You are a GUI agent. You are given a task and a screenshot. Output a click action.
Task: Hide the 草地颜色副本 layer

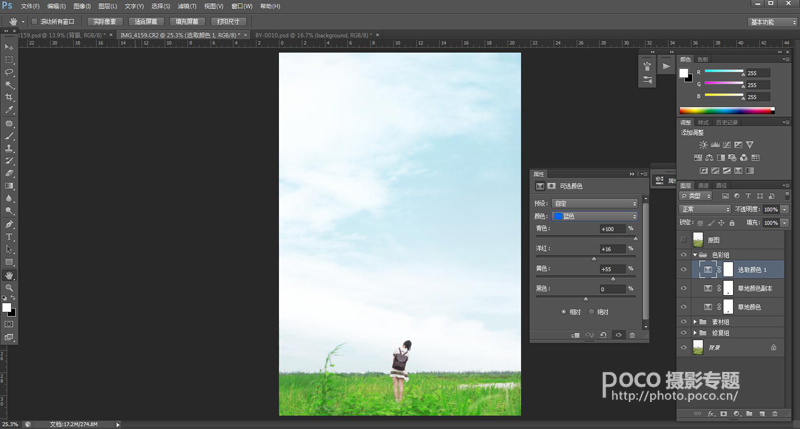click(x=684, y=288)
